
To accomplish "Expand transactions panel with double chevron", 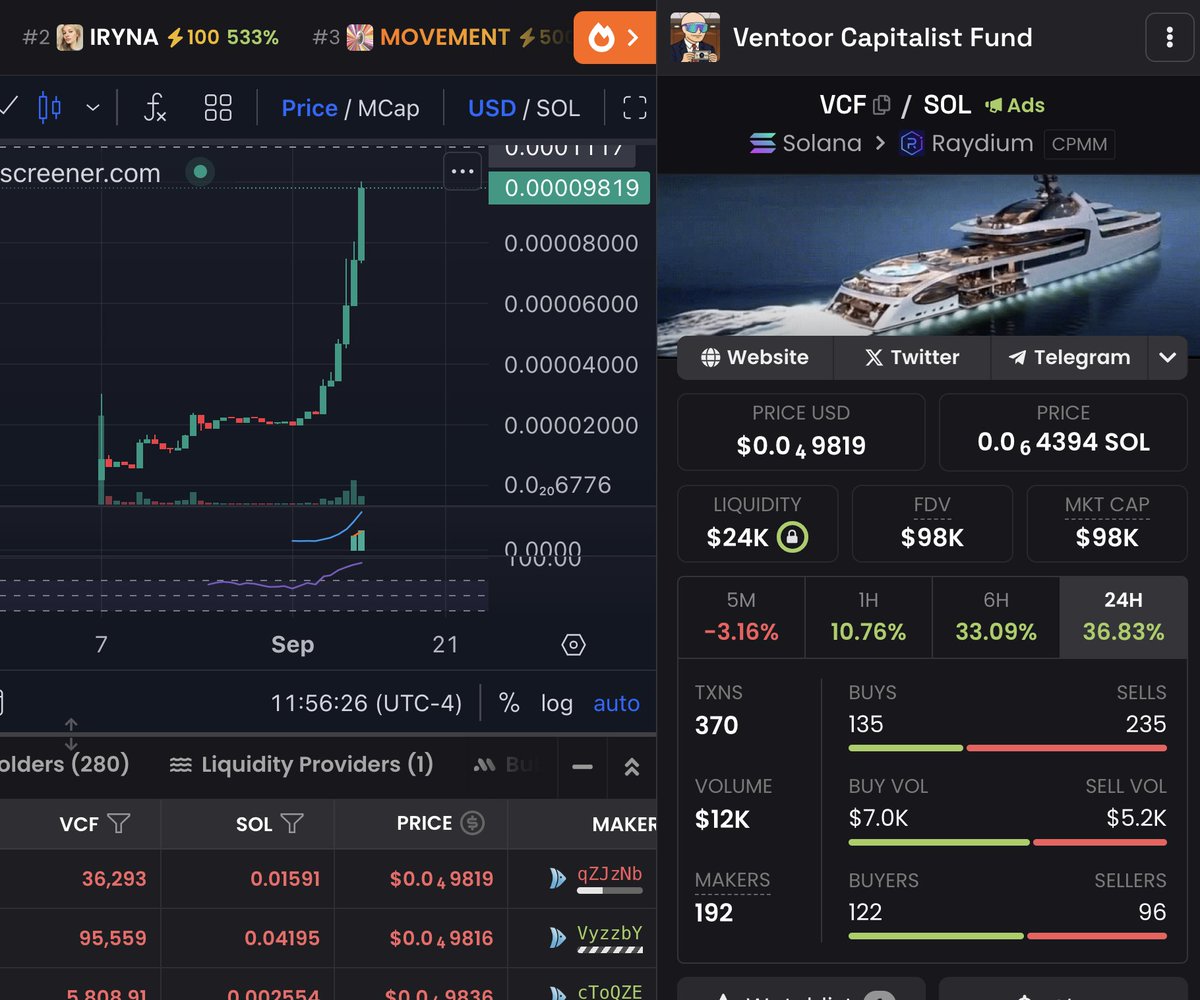I will 632,767.
